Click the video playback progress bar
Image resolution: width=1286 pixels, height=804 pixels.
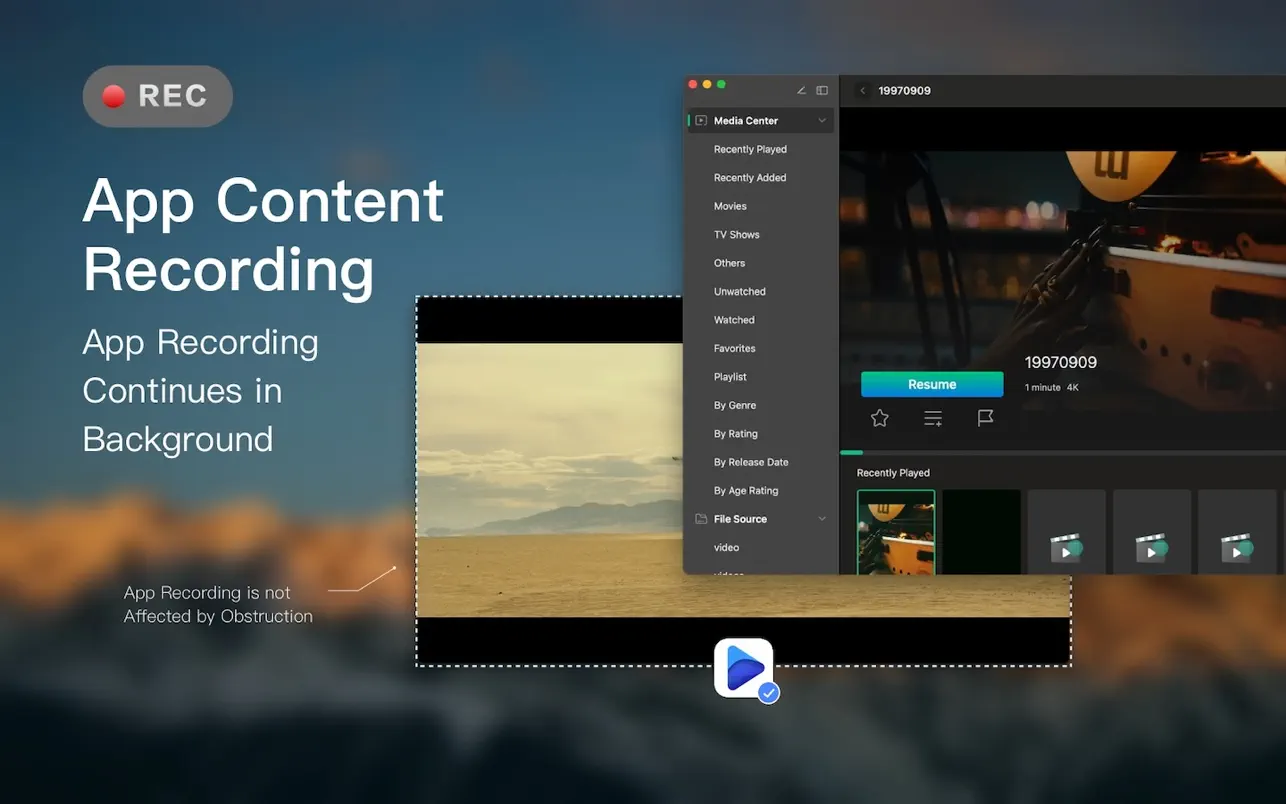1062,453
